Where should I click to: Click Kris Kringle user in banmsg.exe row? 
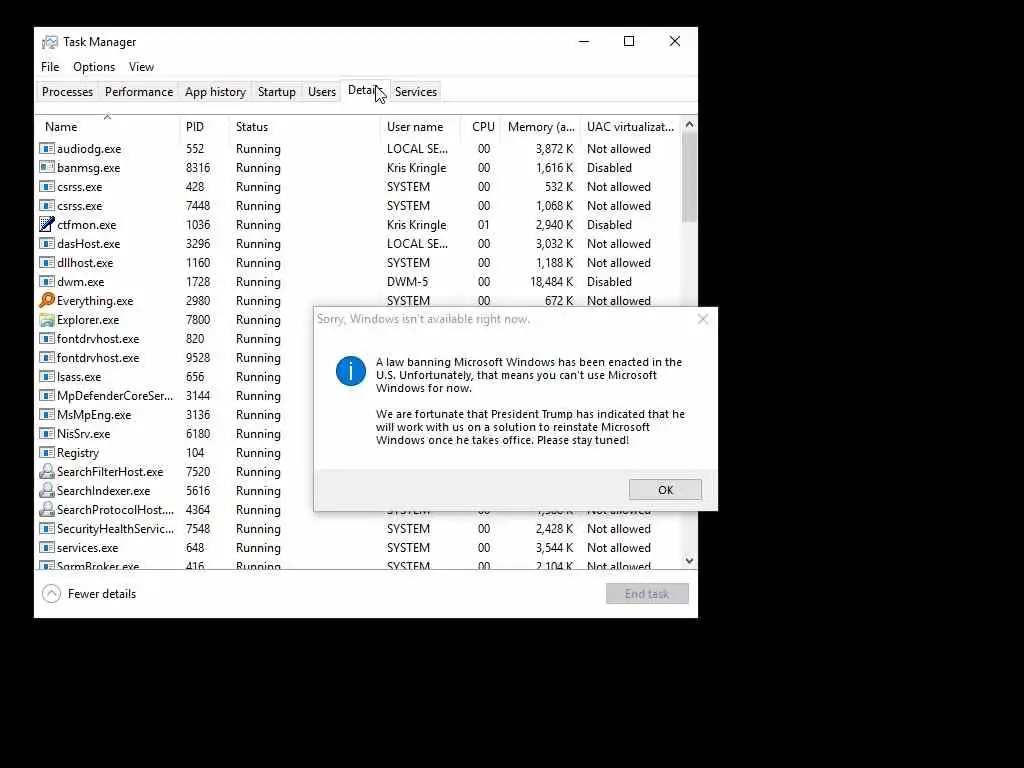pos(417,168)
